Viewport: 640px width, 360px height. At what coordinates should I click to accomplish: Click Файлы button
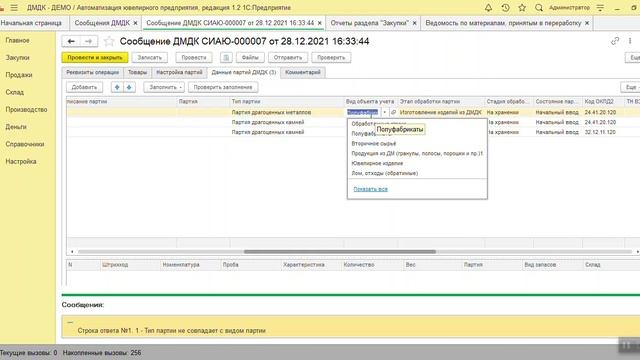click(250, 58)
